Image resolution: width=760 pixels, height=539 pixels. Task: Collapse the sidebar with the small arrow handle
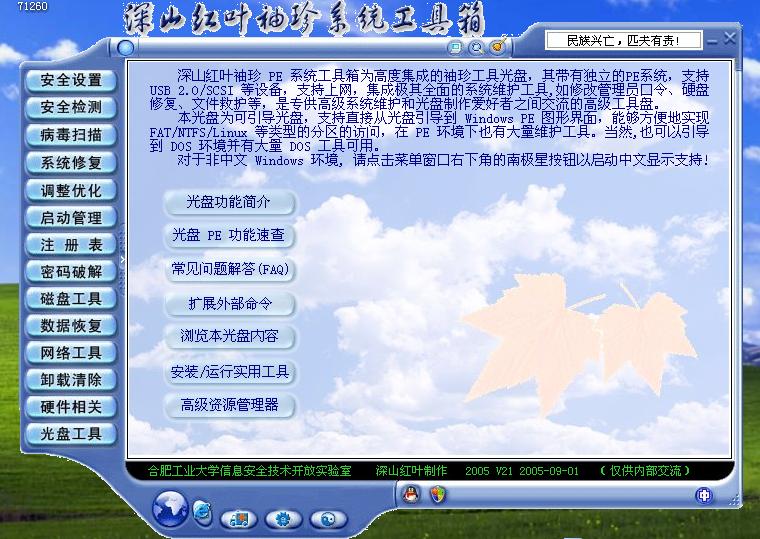pyautogui.click(x=123, y=260)
